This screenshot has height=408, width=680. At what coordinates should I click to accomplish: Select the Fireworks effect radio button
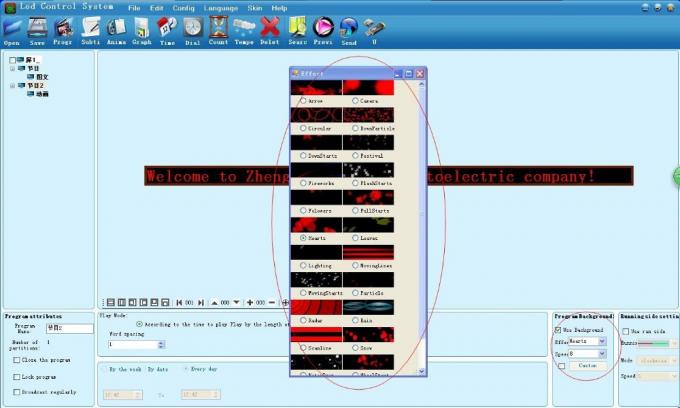pyautogui.click(x=303, y=183)
